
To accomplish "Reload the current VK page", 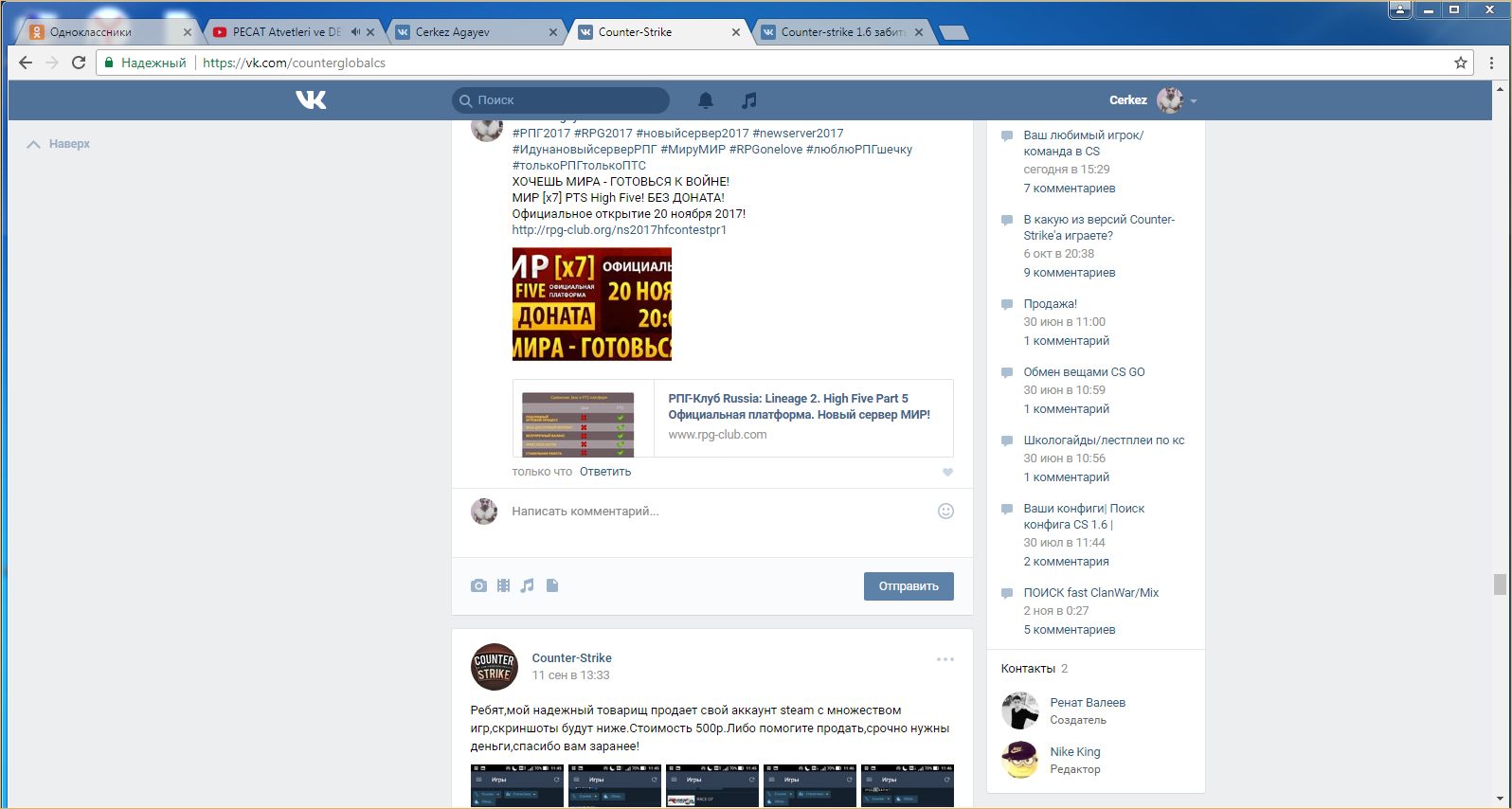I will click(x=79, y=63).
